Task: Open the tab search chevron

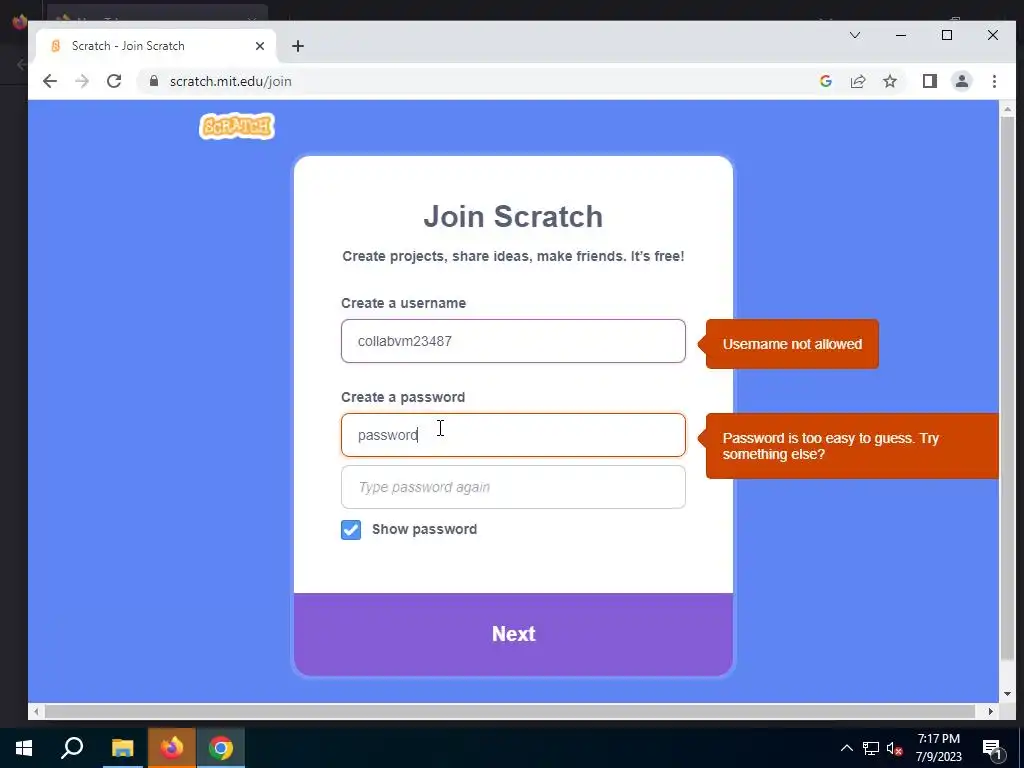Action: tap(855, 35)
